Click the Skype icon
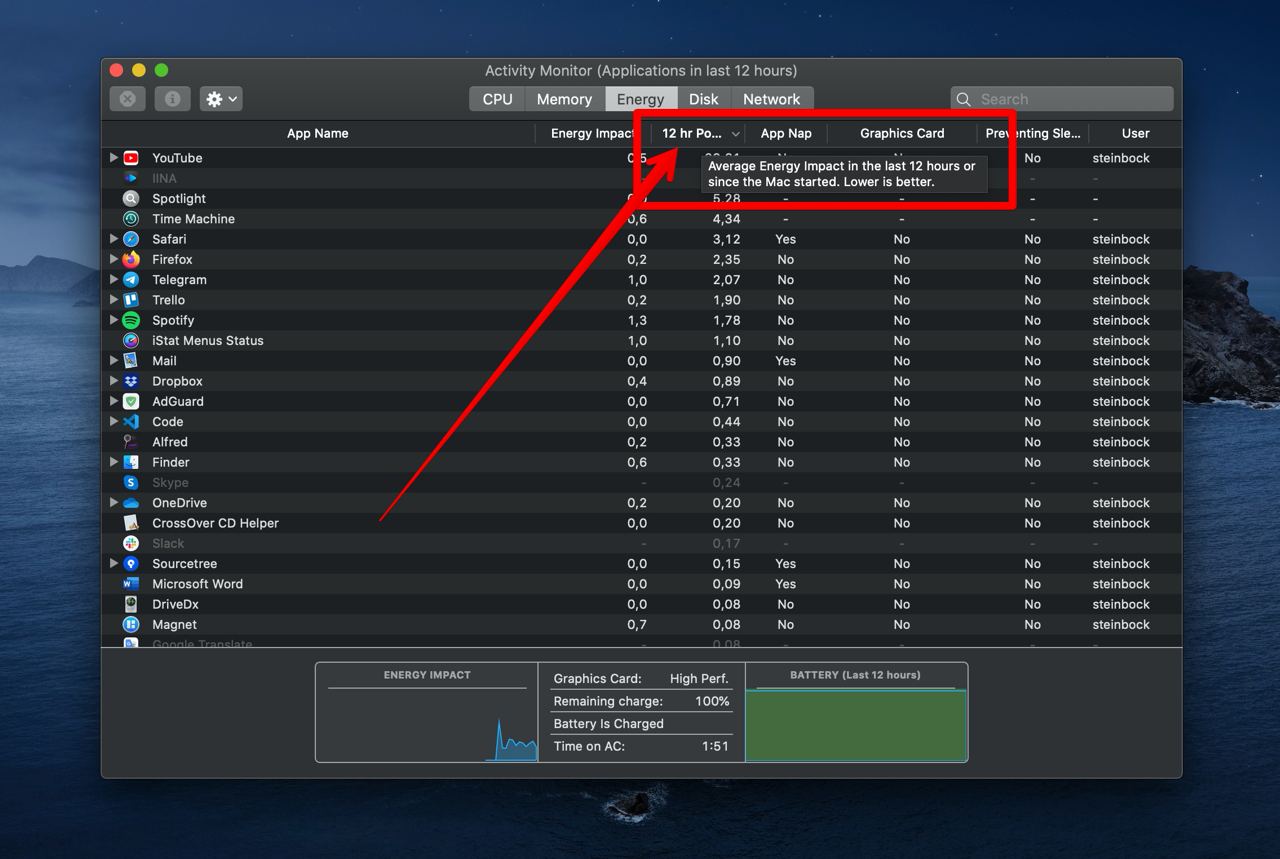1280x859 pixels. click(x=131, y=483)
